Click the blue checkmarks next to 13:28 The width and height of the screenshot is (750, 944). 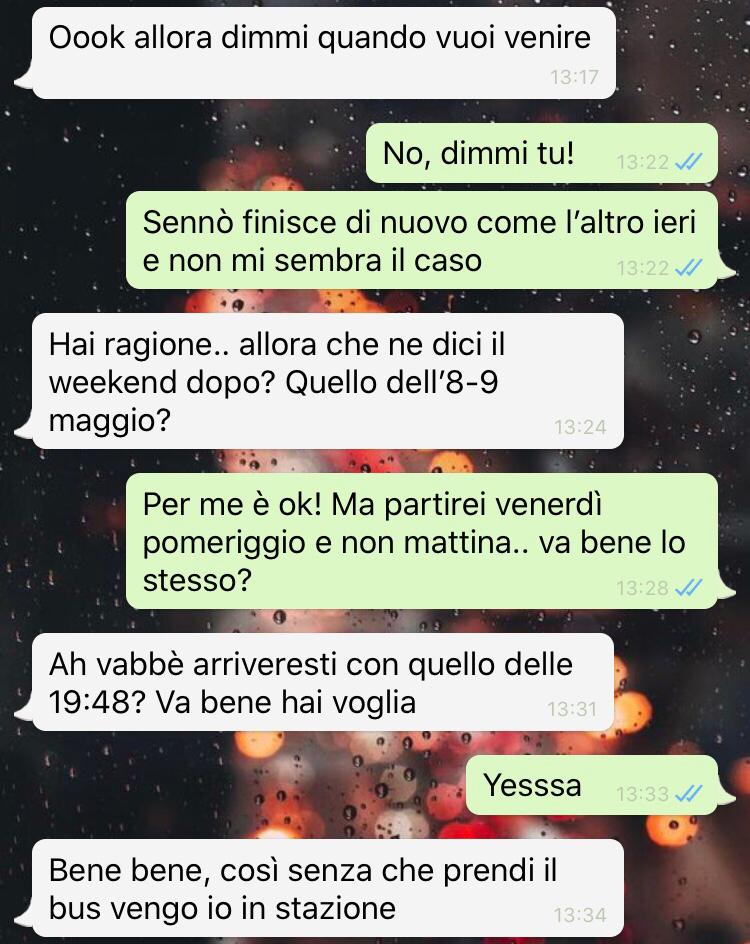pos(689,587)
